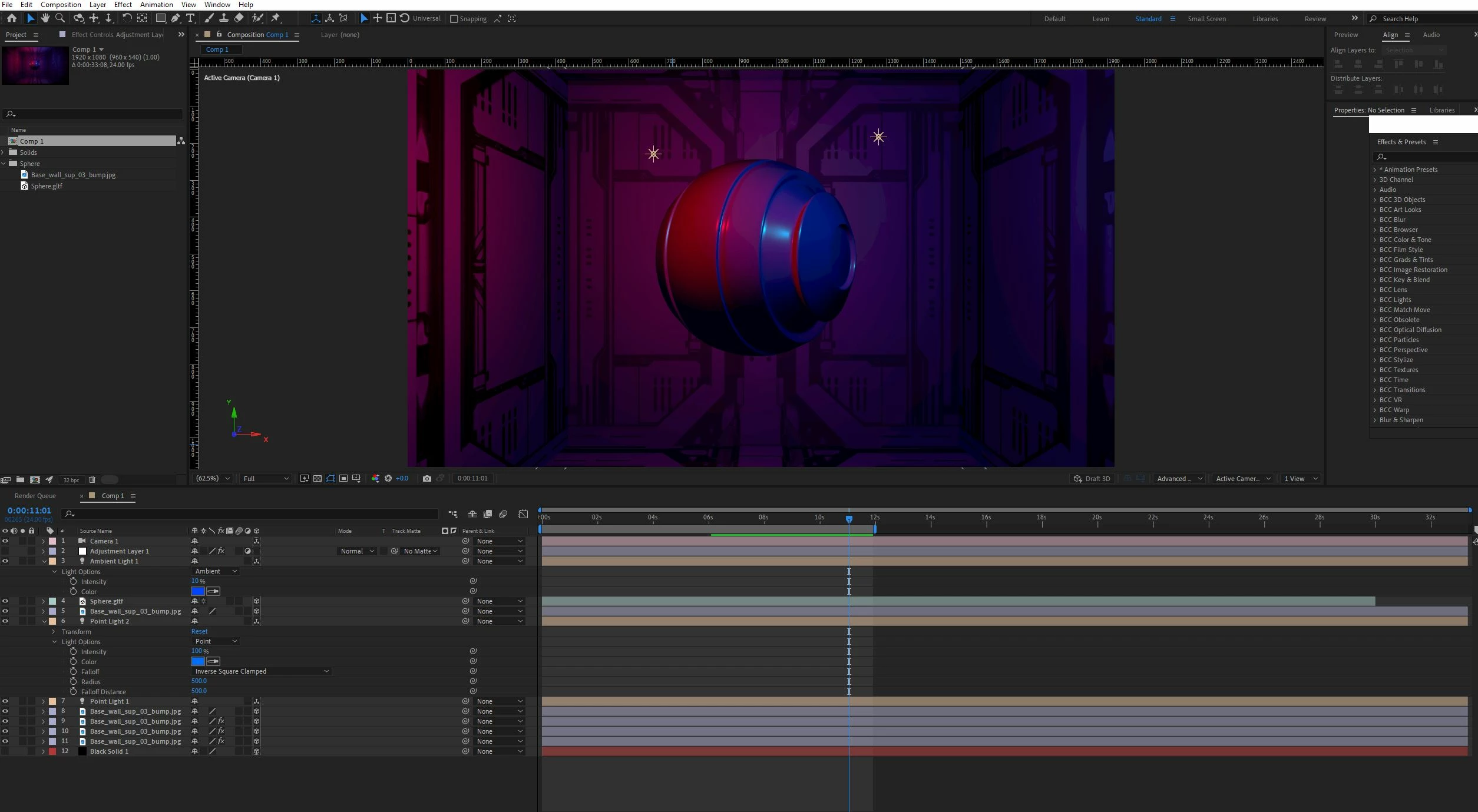Take a snapshot with camera icon
Viewport: 1478px width, 812px height.
(426, 478)
